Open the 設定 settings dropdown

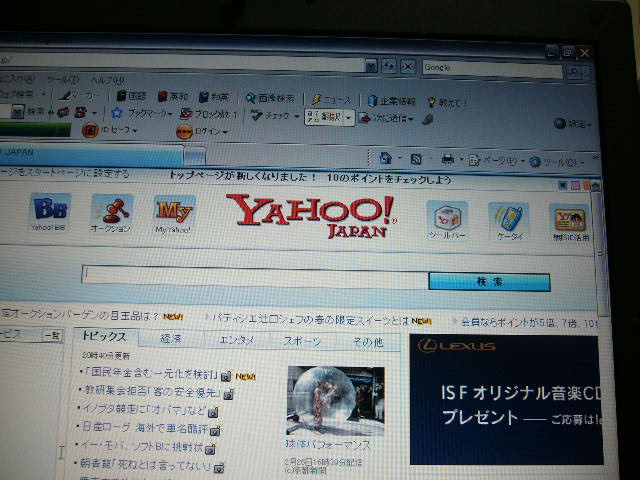[x=572, y=123]
